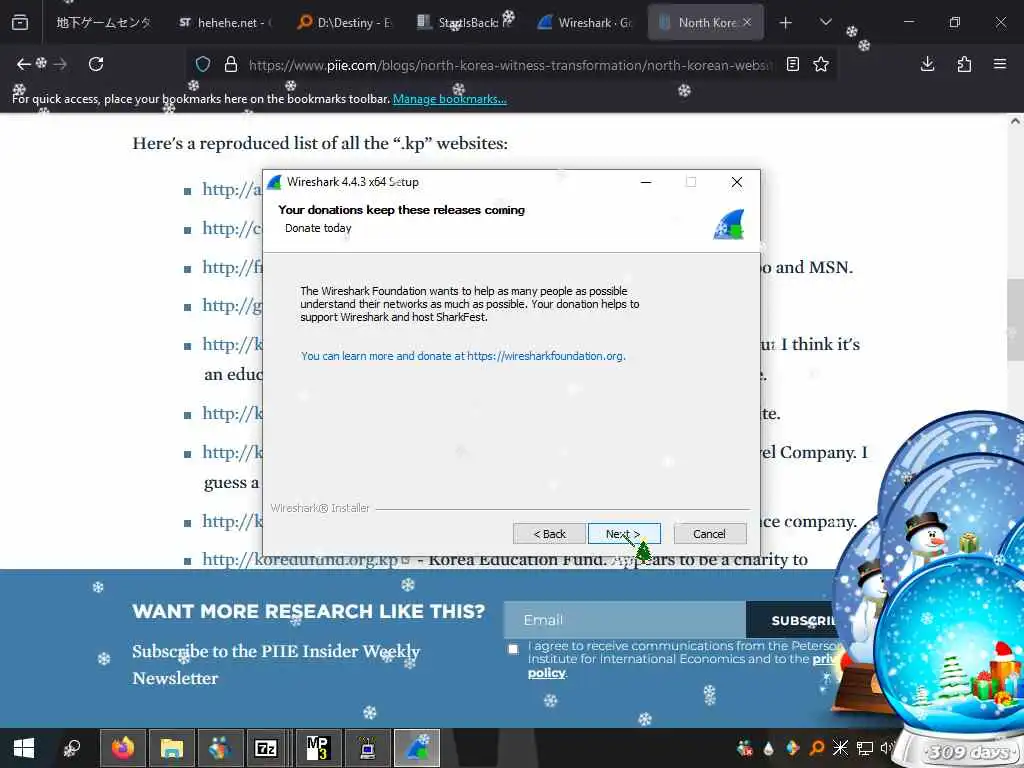This screenshot has width=1024, height=768.
Task: Reload the current page
Action: (x=96, y=64)
